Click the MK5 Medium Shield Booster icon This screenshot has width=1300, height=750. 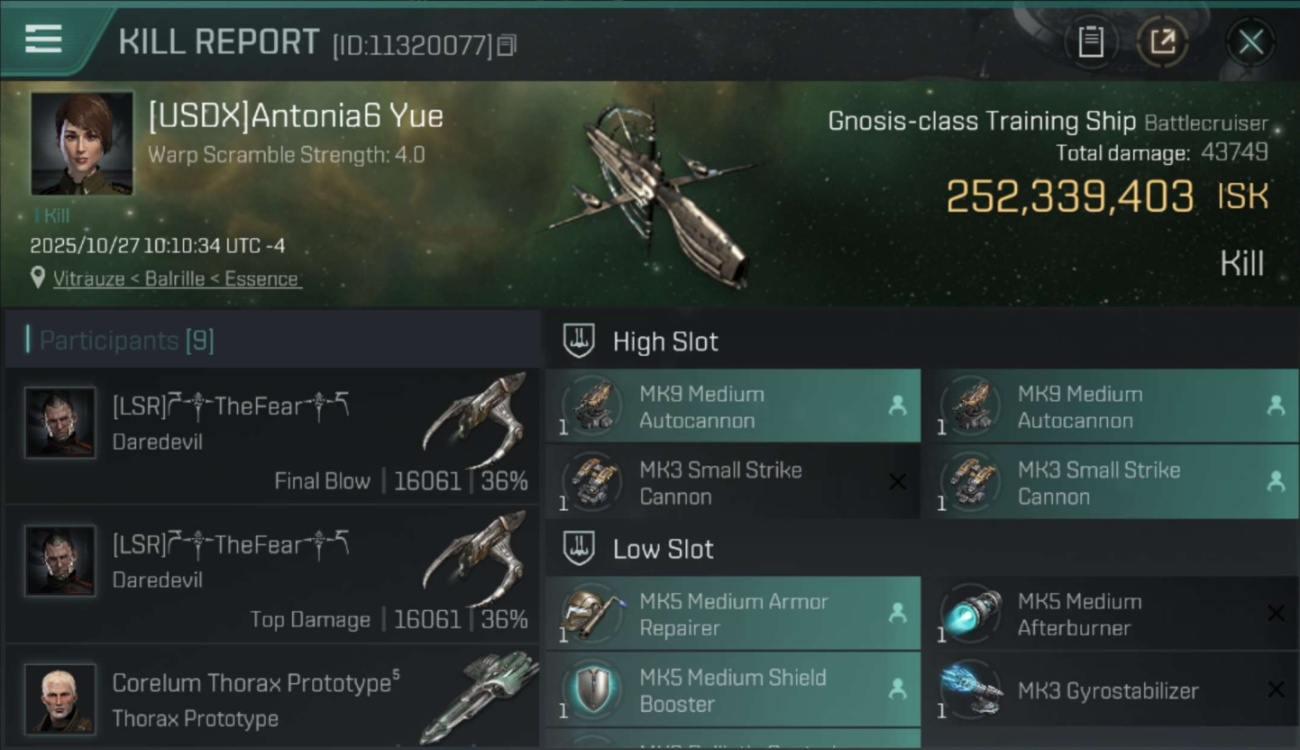(592, 690)
